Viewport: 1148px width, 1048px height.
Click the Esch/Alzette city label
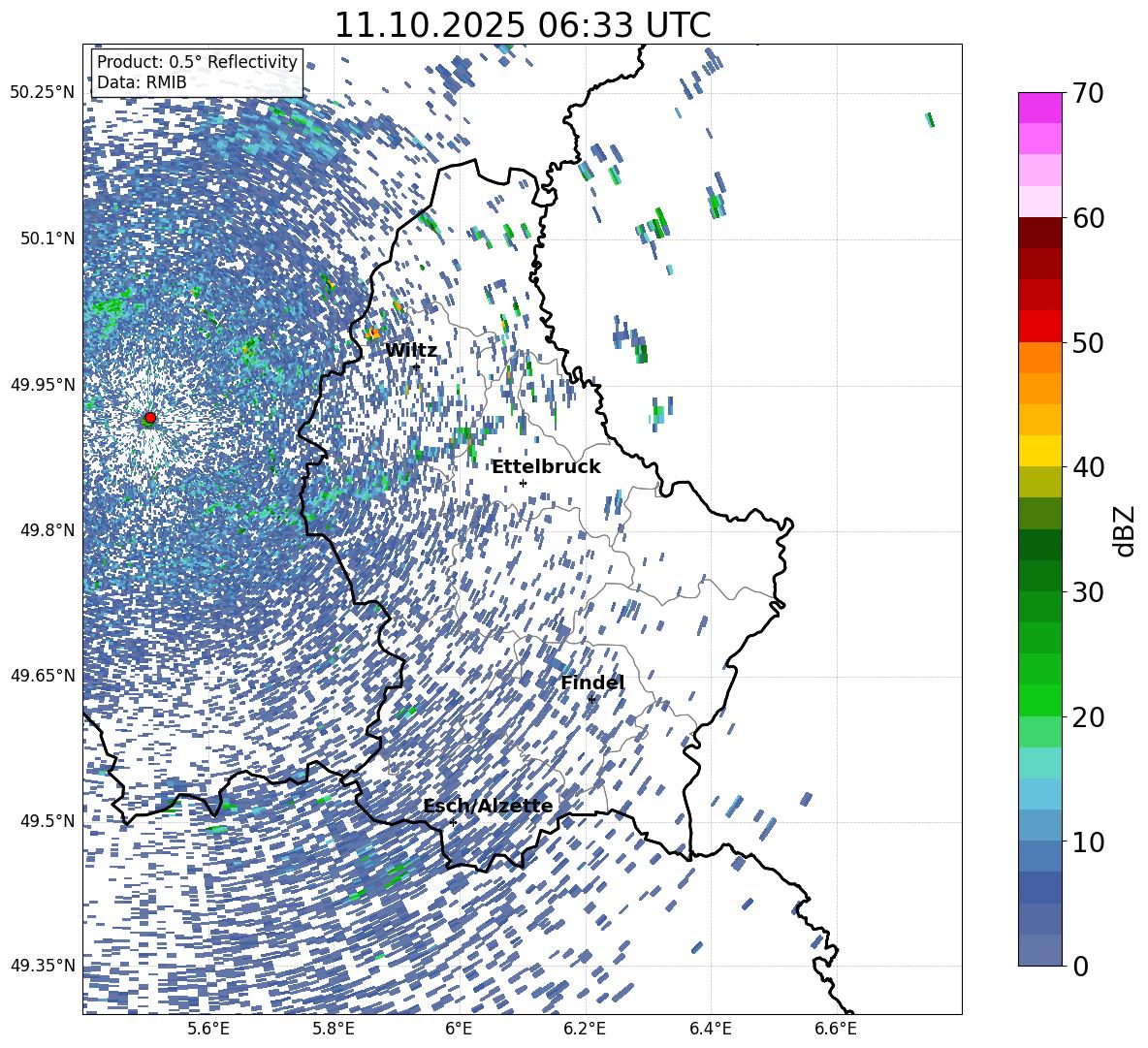pos(488,806)
